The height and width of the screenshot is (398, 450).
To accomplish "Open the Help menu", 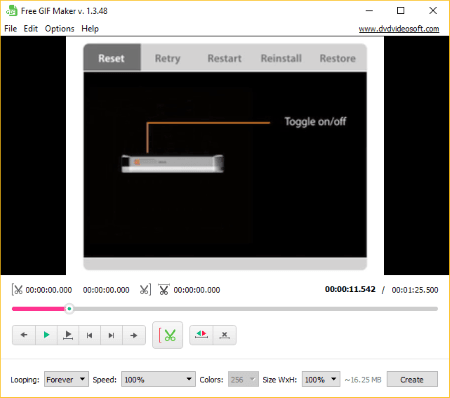I will coord(90,29).
